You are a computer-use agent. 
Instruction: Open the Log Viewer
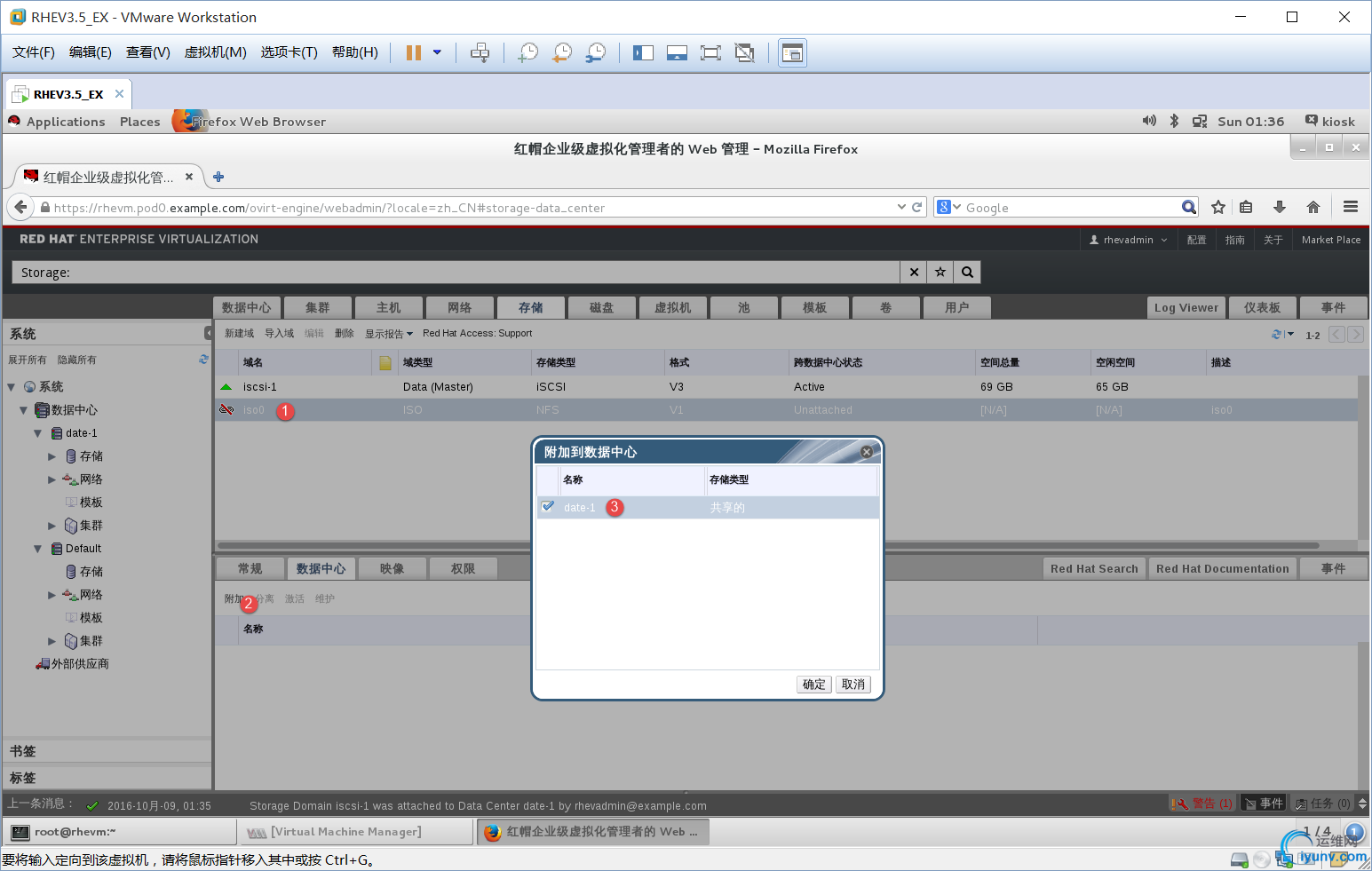[x=1186, y=307]
